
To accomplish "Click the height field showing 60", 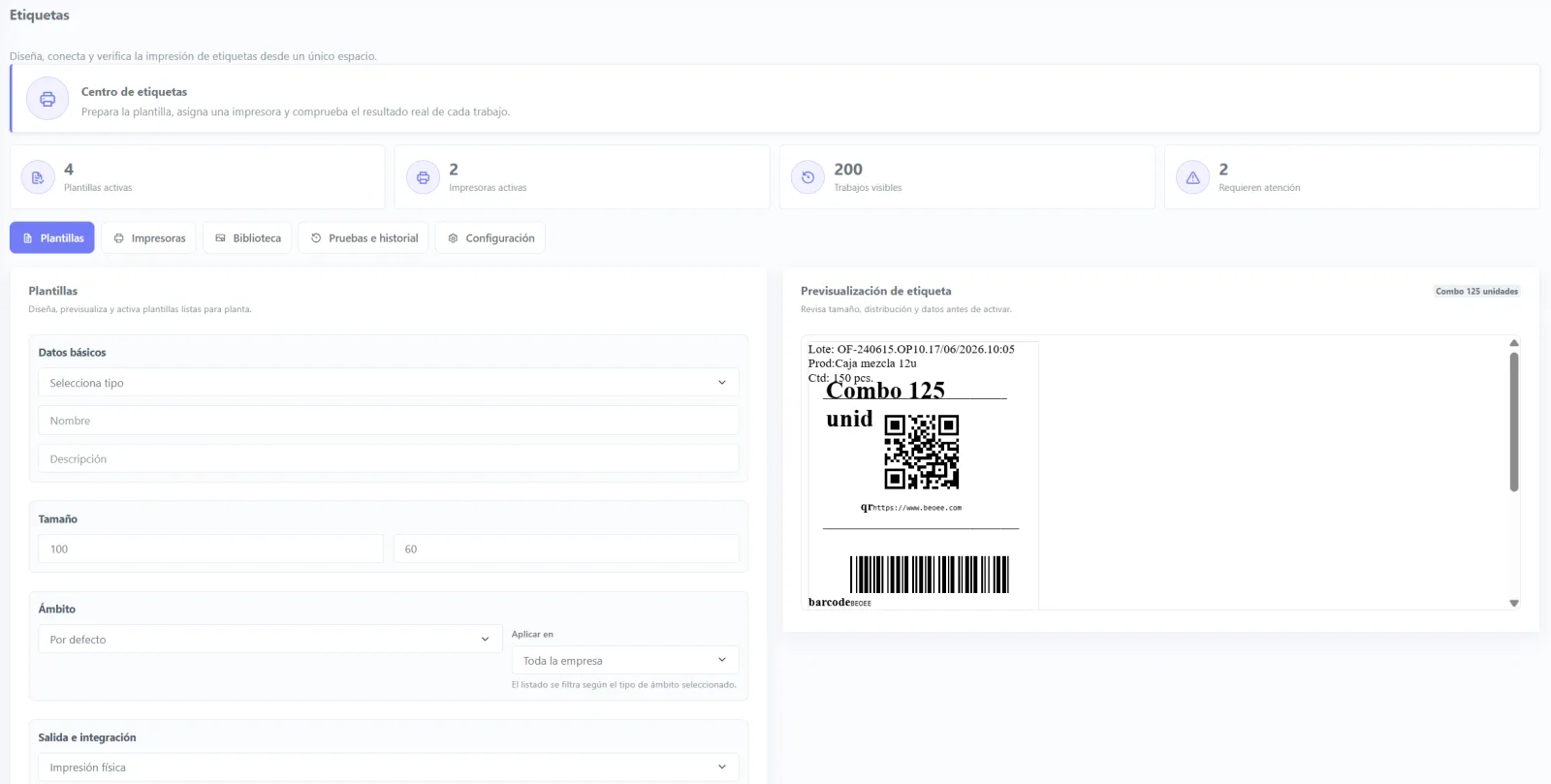I will pyautogui.click(x=566, y=549).
